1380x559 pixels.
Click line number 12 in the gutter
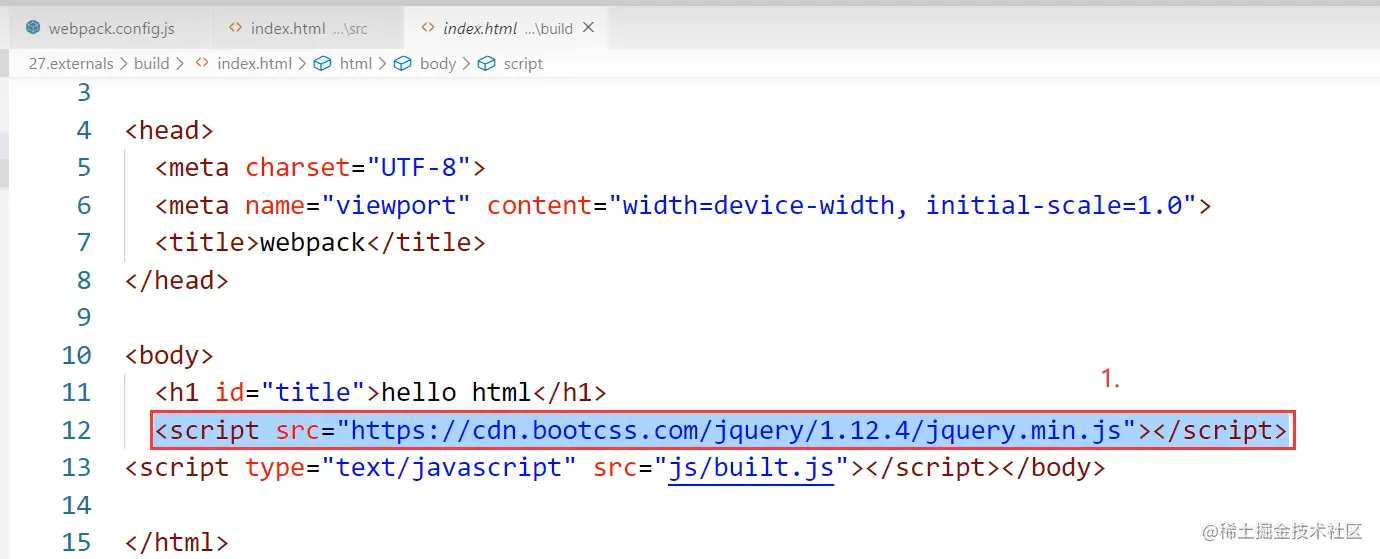76,430
